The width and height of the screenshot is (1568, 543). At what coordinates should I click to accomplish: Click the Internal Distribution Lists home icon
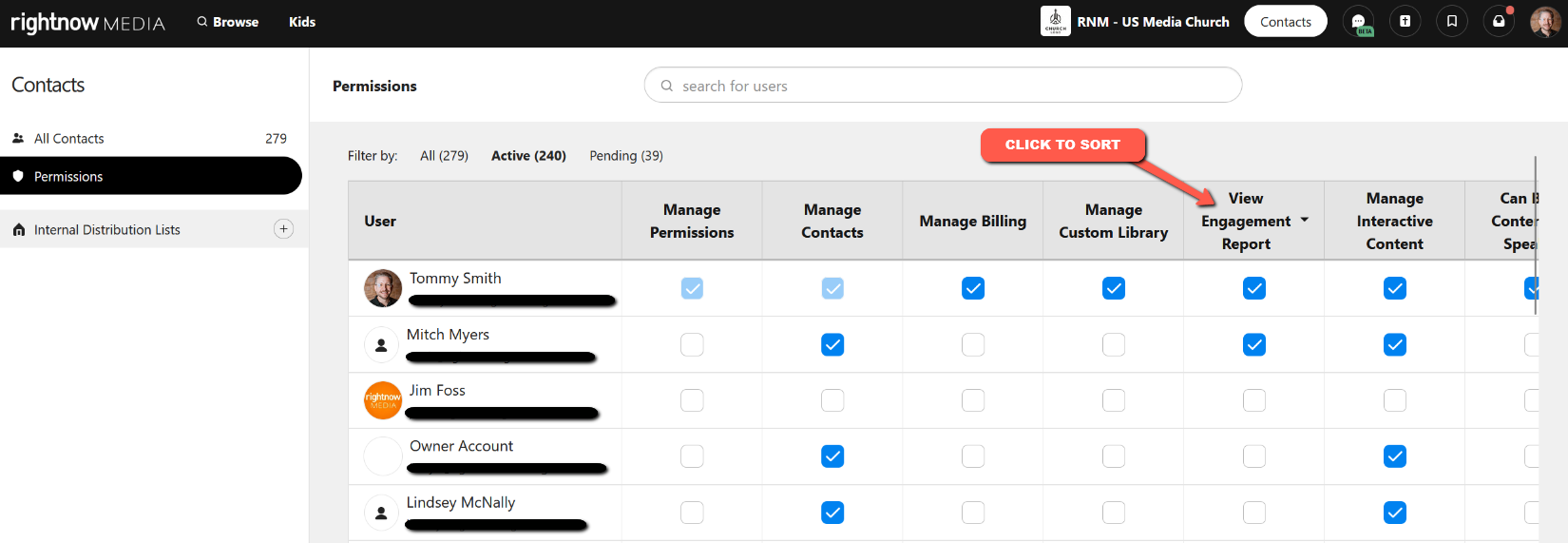pos(19,229)
